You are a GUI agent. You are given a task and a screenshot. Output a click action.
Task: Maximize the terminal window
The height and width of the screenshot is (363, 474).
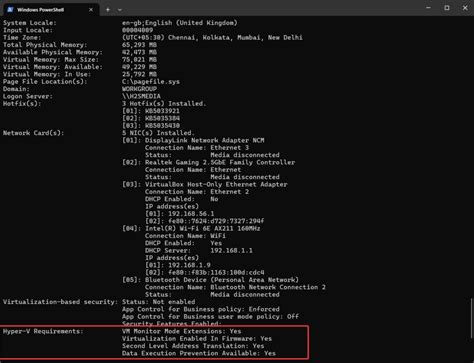(447, 8)
